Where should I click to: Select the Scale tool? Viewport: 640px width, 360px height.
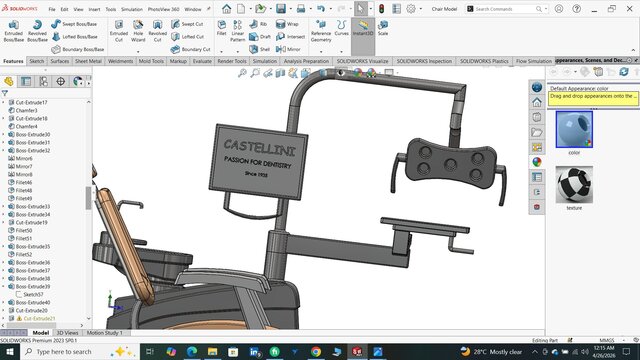point(383,28)
